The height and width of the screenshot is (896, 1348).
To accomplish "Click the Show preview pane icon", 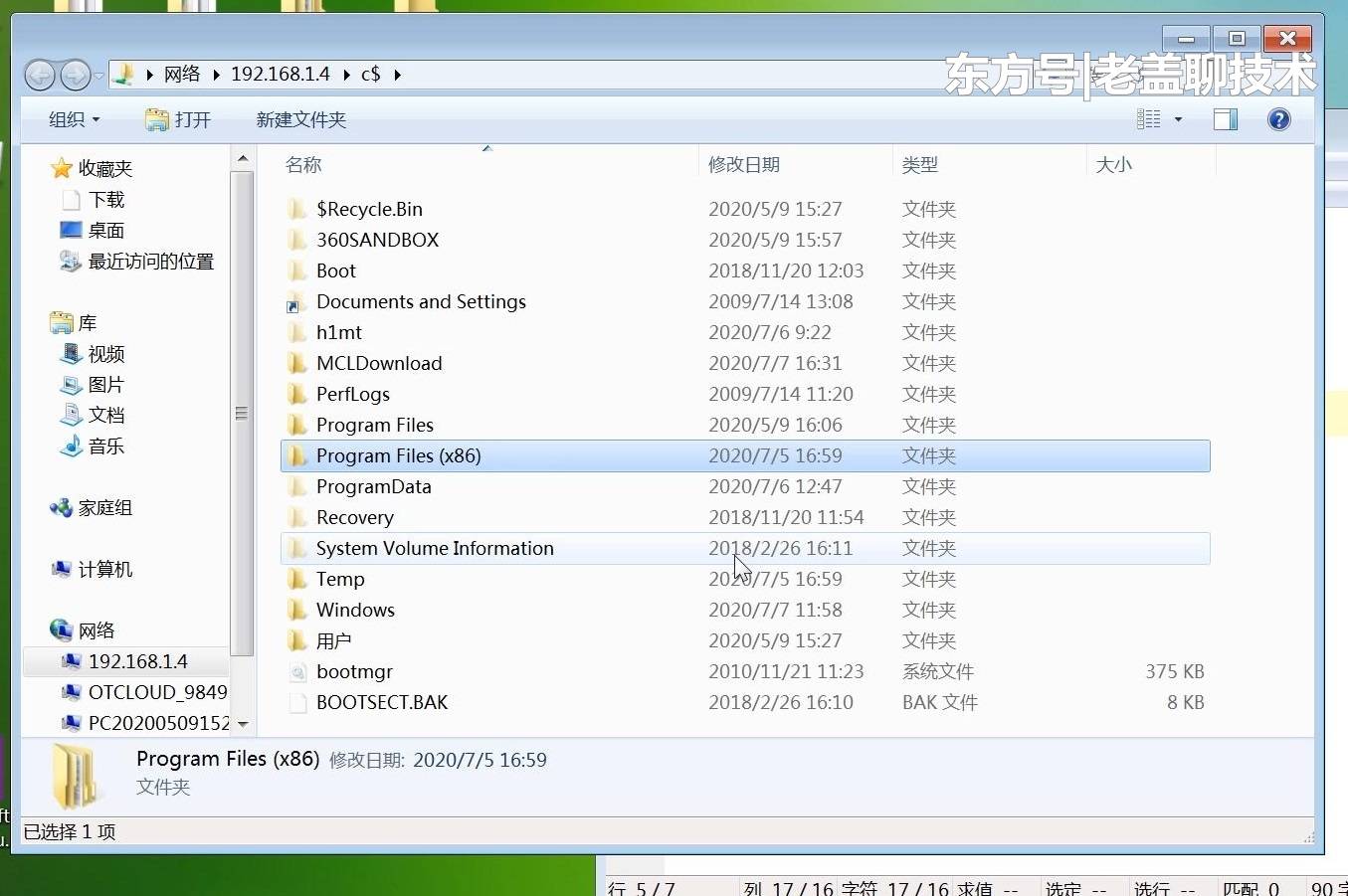I will (1225, 119).
